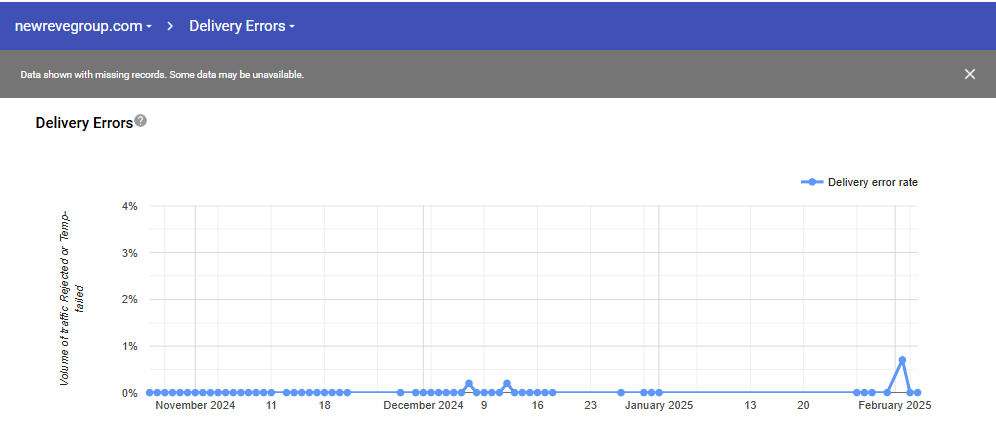This screenshot has width=996, height=433.
Task: Open the newrevegroup.com domain dropdown
Action: [82, 26]
